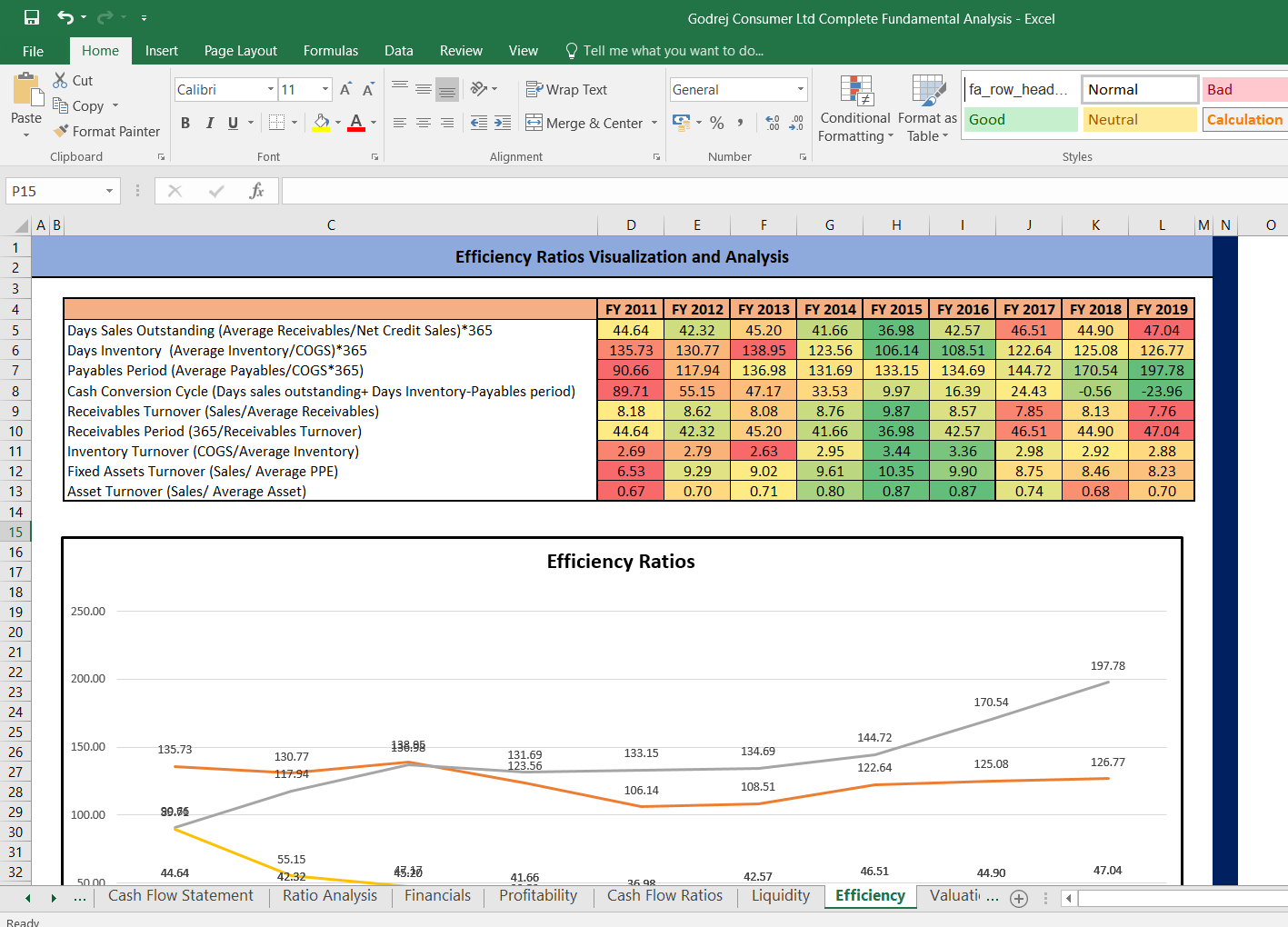Click Insert Function fx icon
Viewport: 1288px width, 927px height.
point(256,191)
